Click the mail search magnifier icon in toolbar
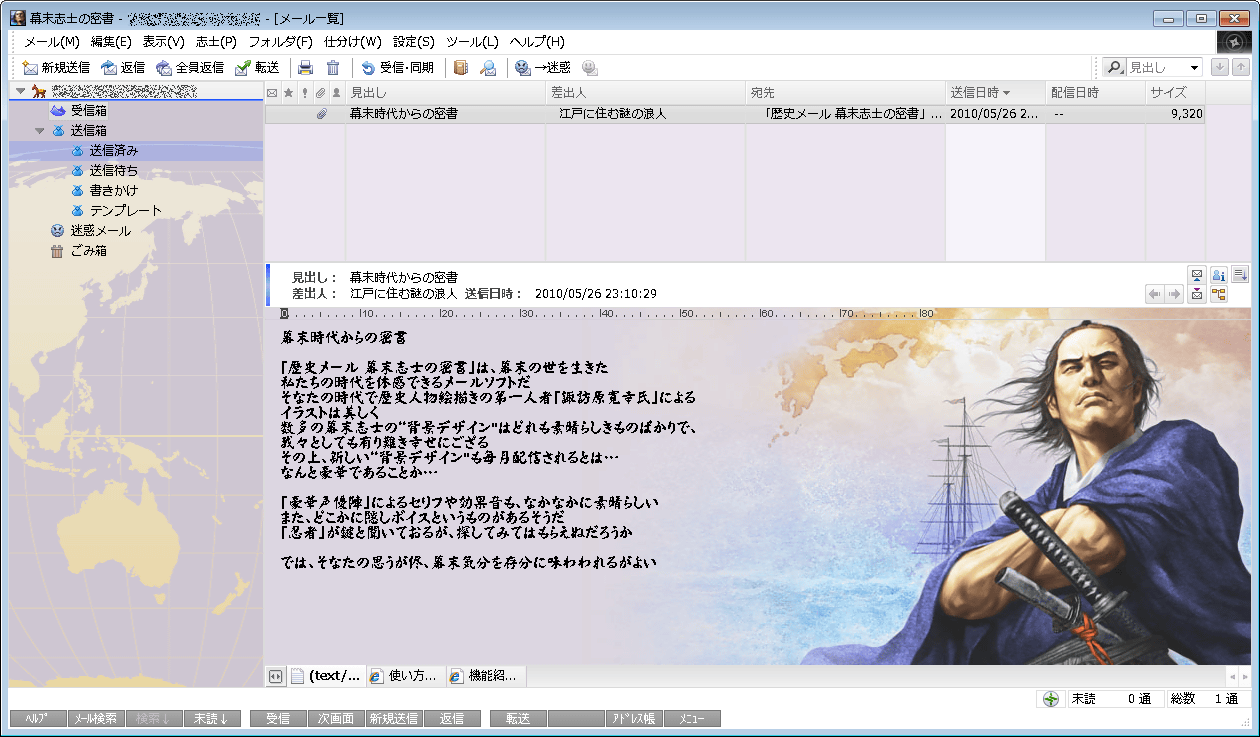The height and width of the screenshot is (737, 1260). tap(488, 68)
